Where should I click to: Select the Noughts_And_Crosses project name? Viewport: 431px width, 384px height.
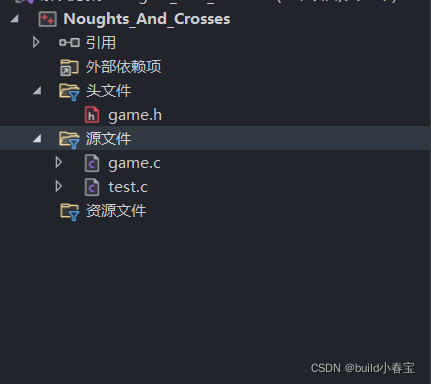tap(147, 19)
